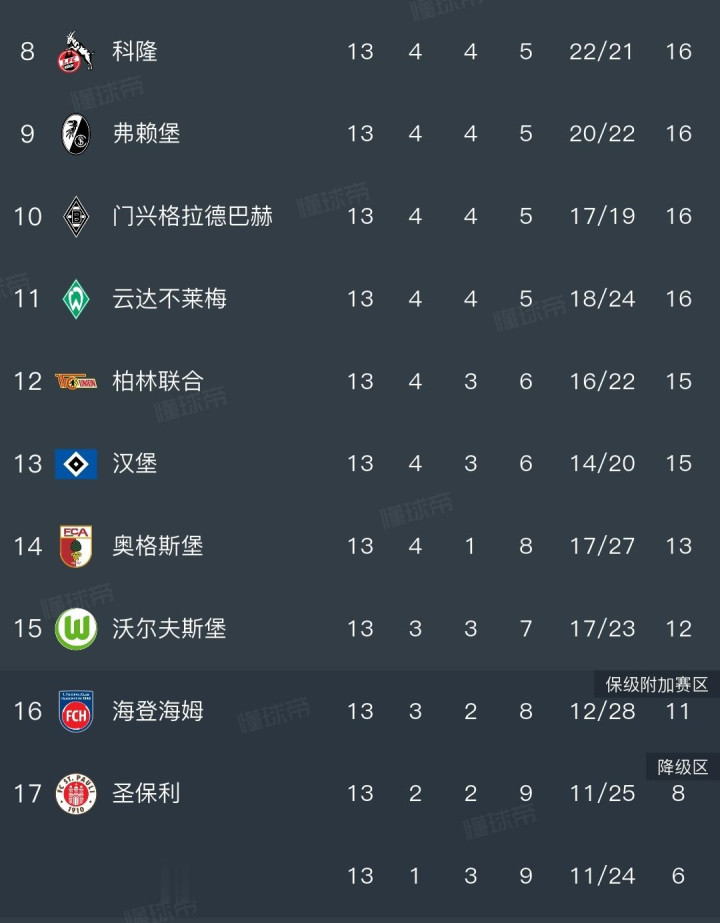Click the 22/21 goals record for 科隆
This screenshot has height=923, width=720.
coord(601,51)
